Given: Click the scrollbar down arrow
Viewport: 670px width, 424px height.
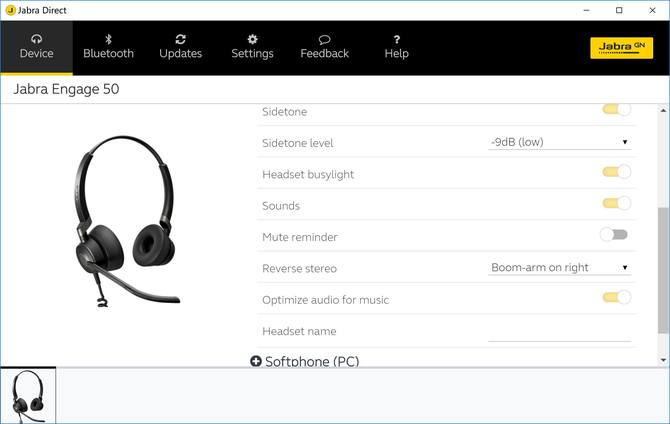Looking at the screenshot, I should coord(663,360).
